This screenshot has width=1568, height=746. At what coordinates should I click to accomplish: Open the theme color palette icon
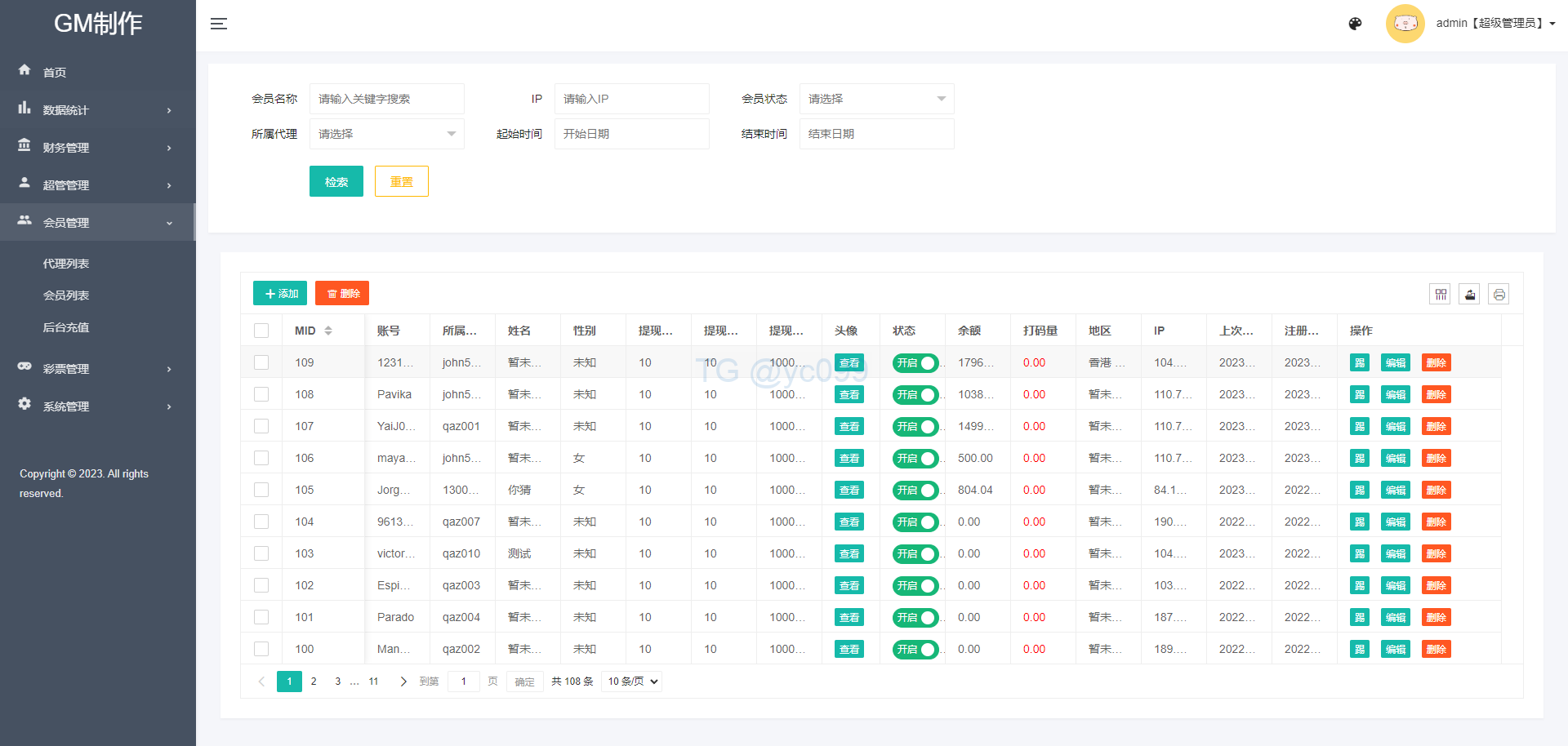(1355, 24)
